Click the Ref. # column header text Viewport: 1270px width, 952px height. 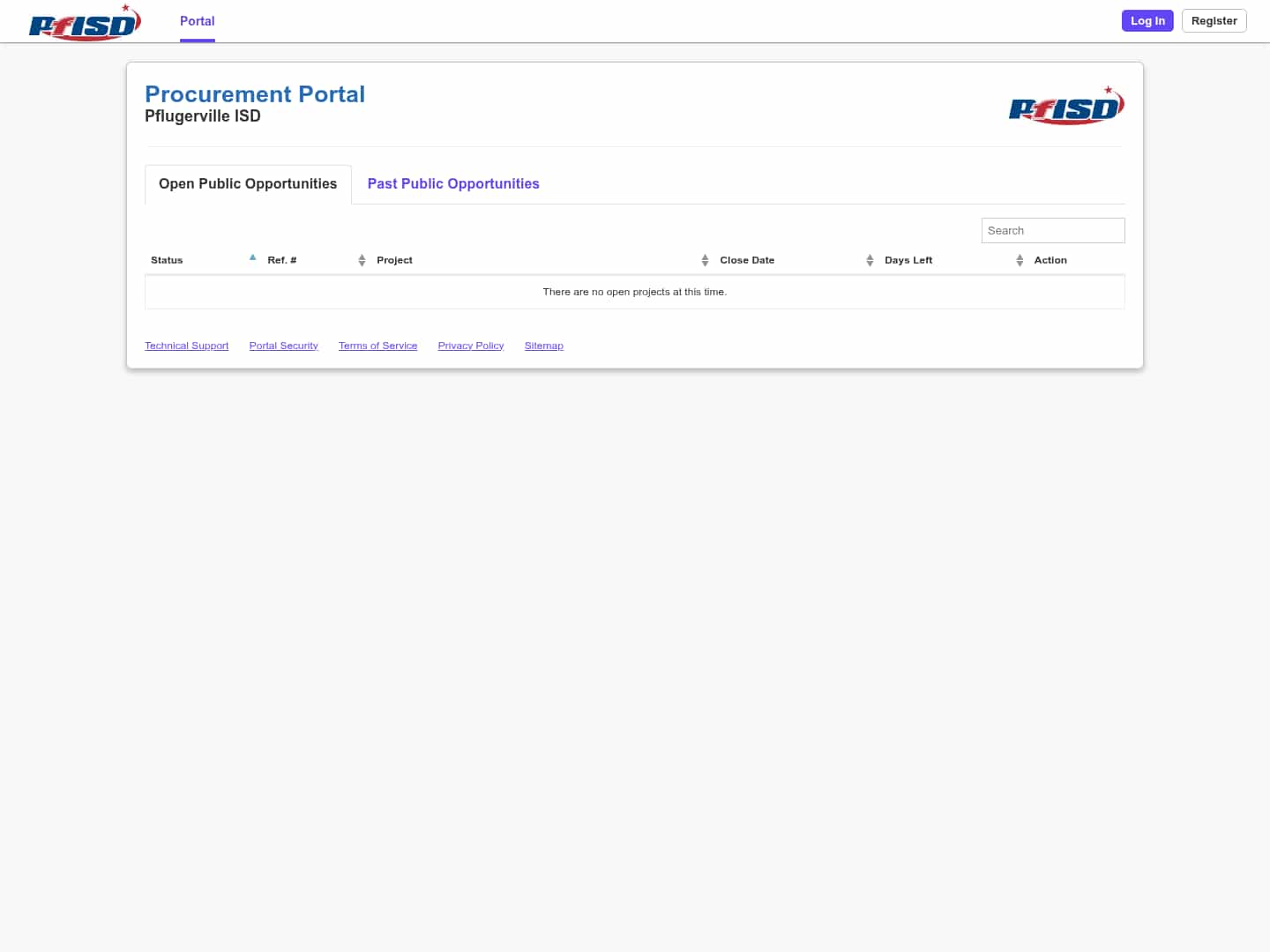tap(282, 260)
